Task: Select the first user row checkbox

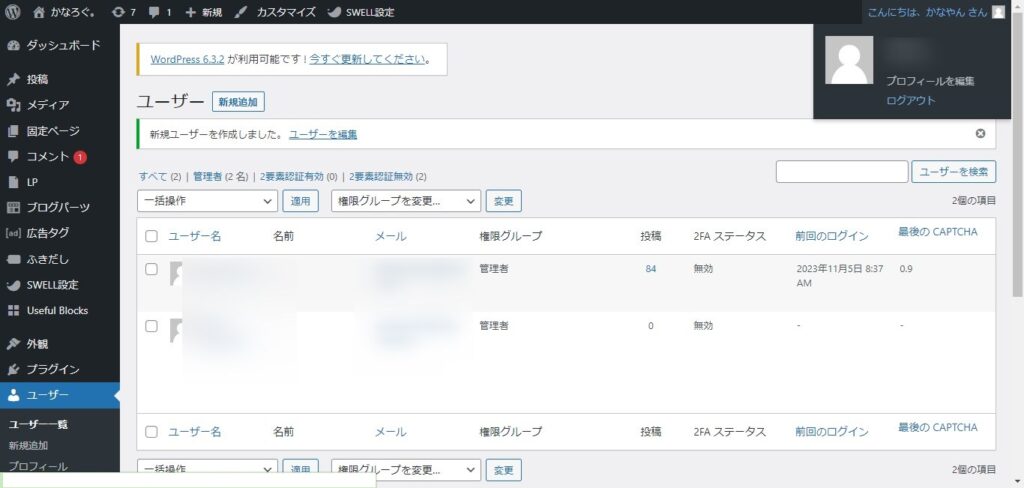Action: [x=152, y=269]
